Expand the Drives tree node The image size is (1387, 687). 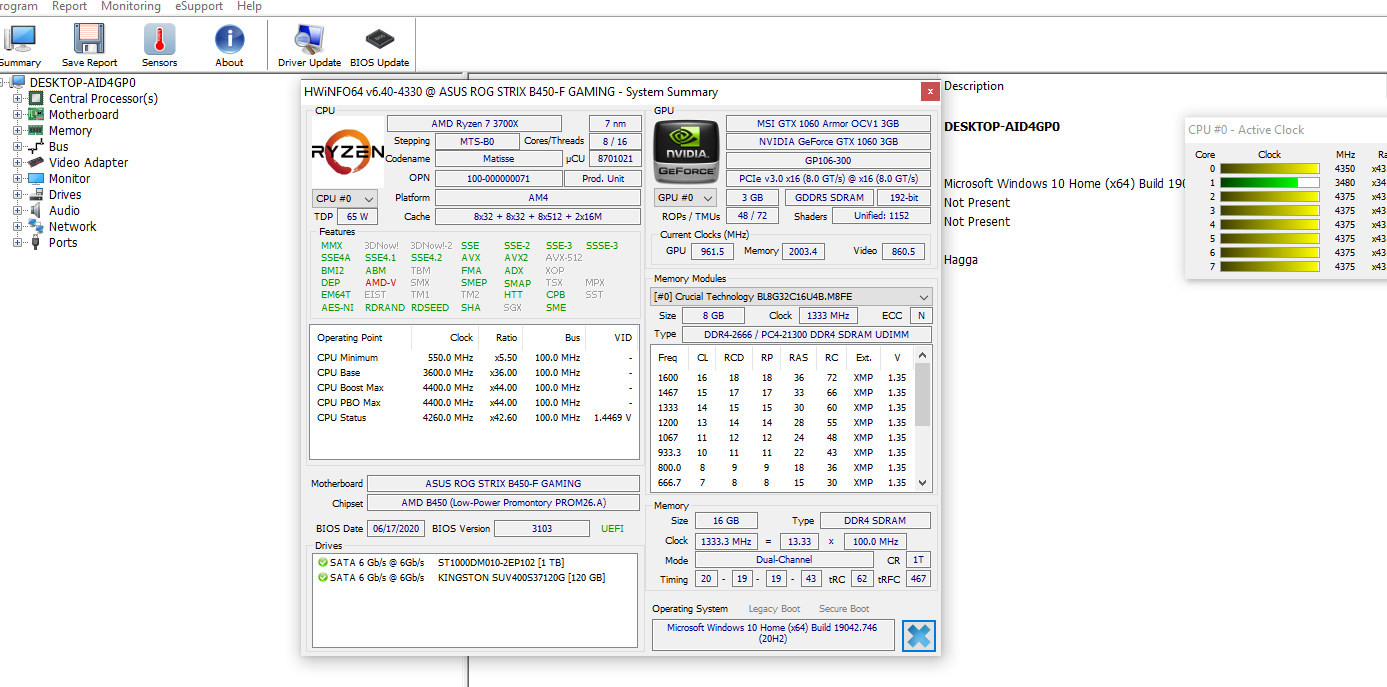click(x=17, y=194)
